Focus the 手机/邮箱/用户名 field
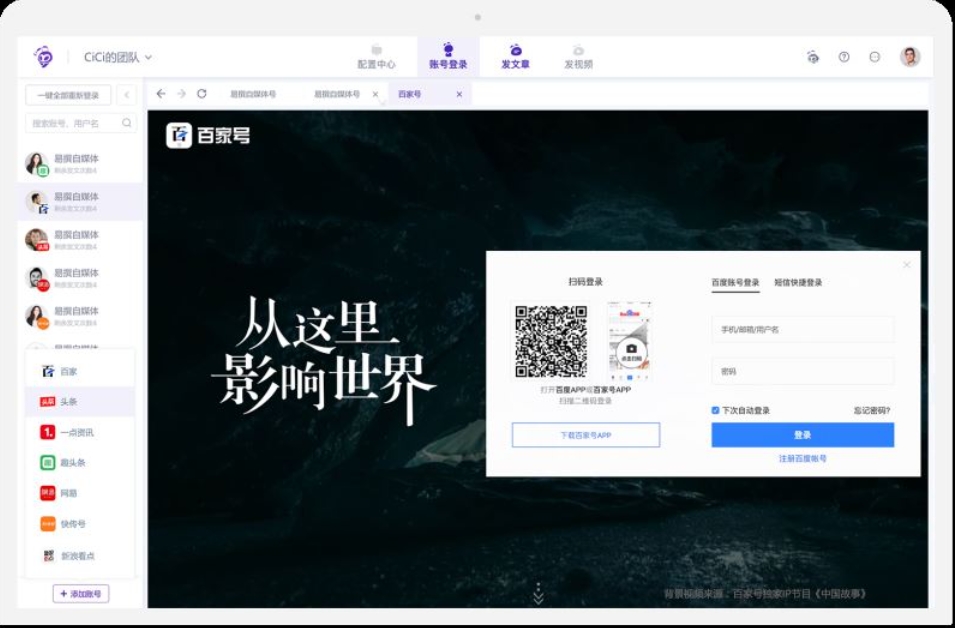This screenshot has height=628, width=958. 802,329
